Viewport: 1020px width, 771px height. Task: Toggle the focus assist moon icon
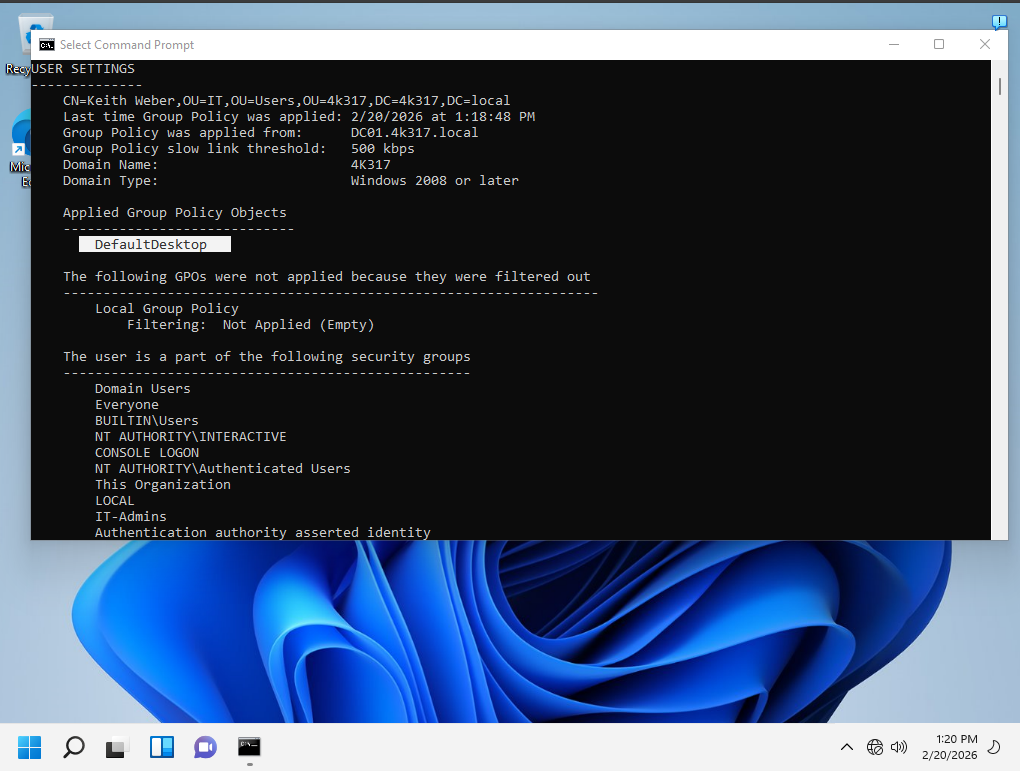click(x=994, y=747)
